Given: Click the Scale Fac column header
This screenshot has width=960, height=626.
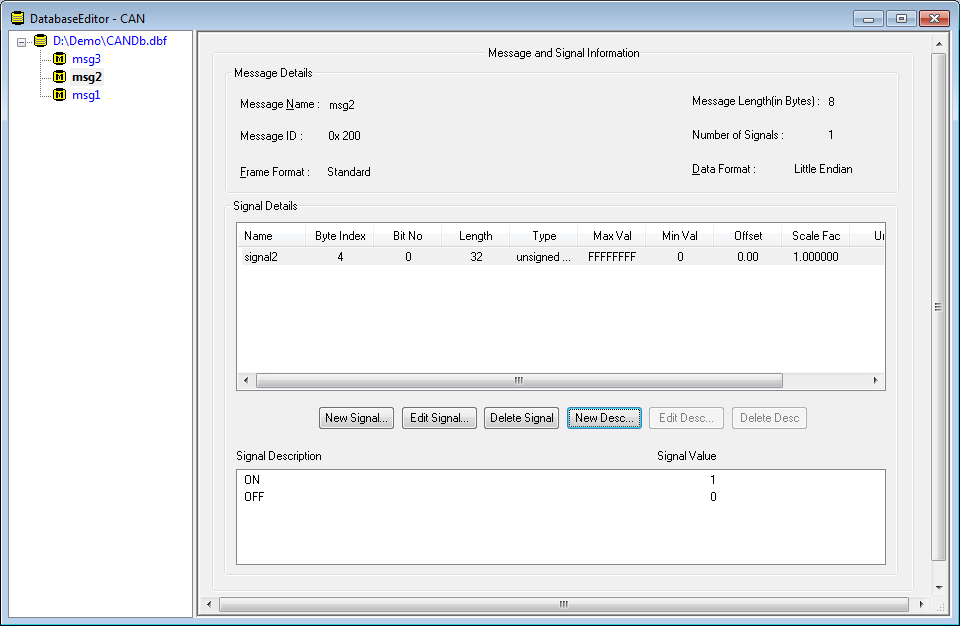Looking at the screenshot, I should pyautogui.click(x=816, y=236).
